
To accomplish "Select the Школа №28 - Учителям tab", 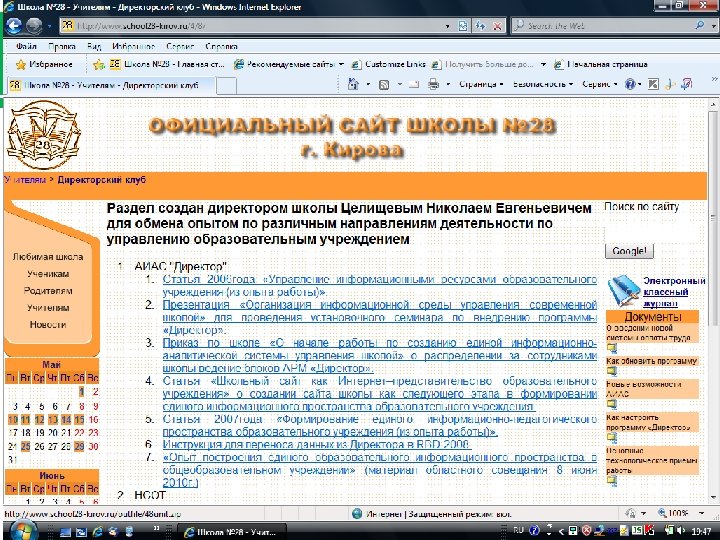I will point(110,85).
